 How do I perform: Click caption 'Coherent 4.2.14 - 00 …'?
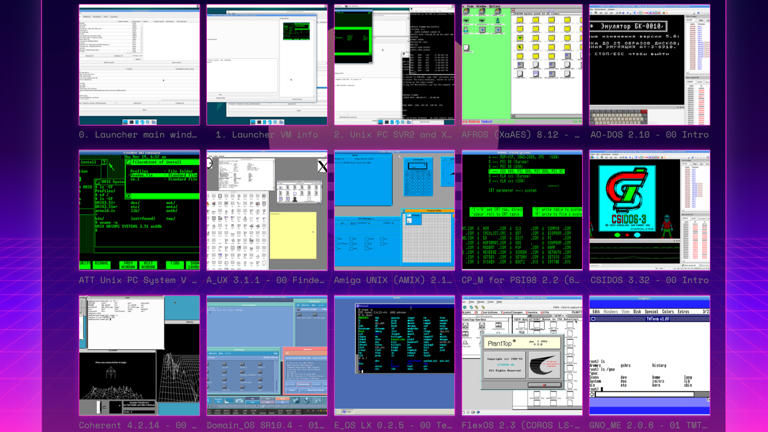pyautogui.click(x=138, y=425)
